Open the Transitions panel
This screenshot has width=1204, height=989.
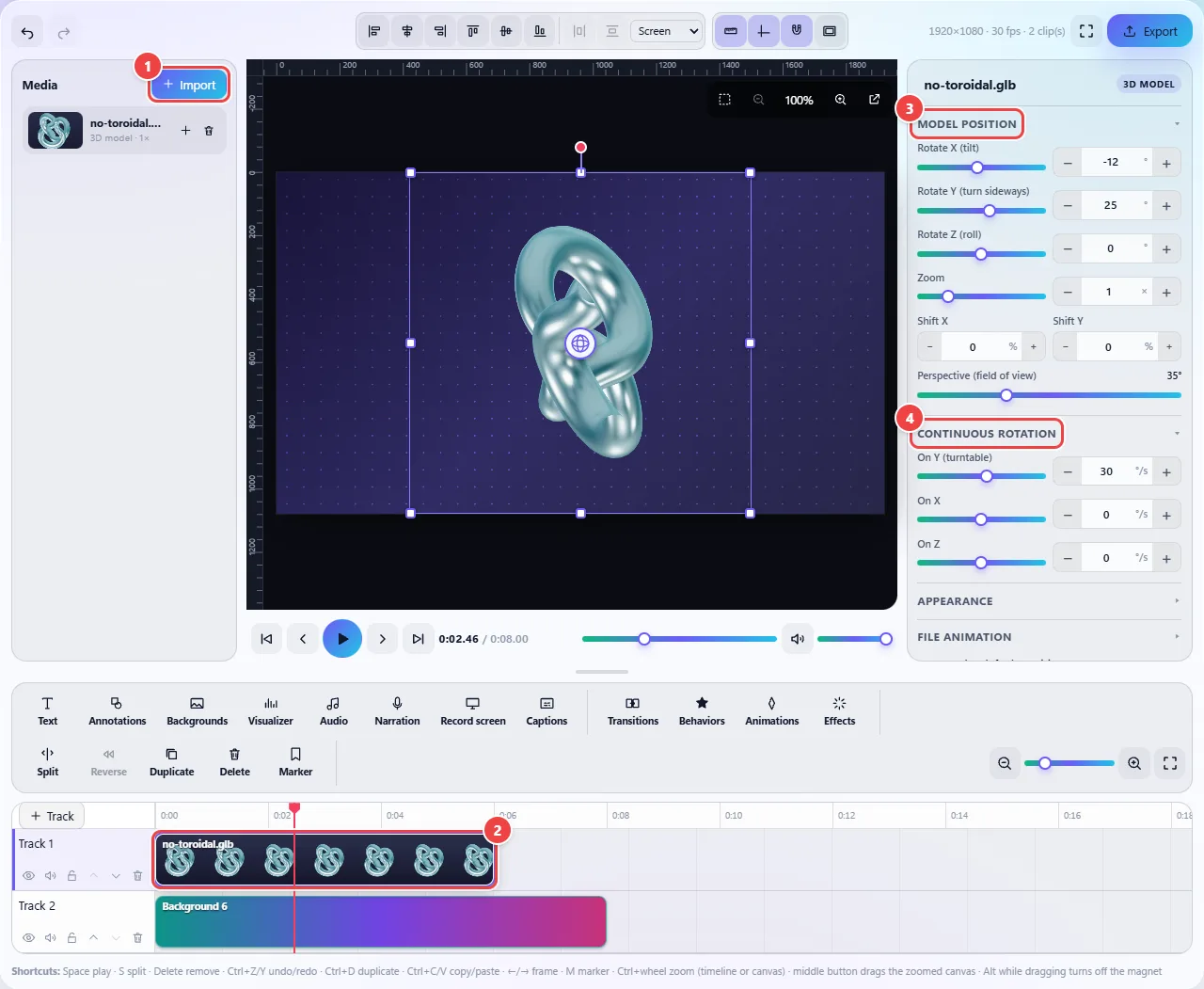tap(633, 711)
